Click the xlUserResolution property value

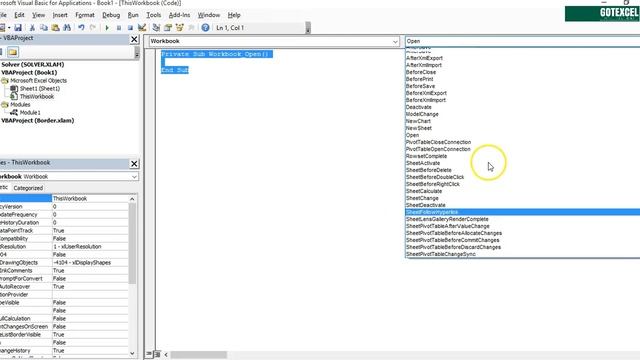90,247
